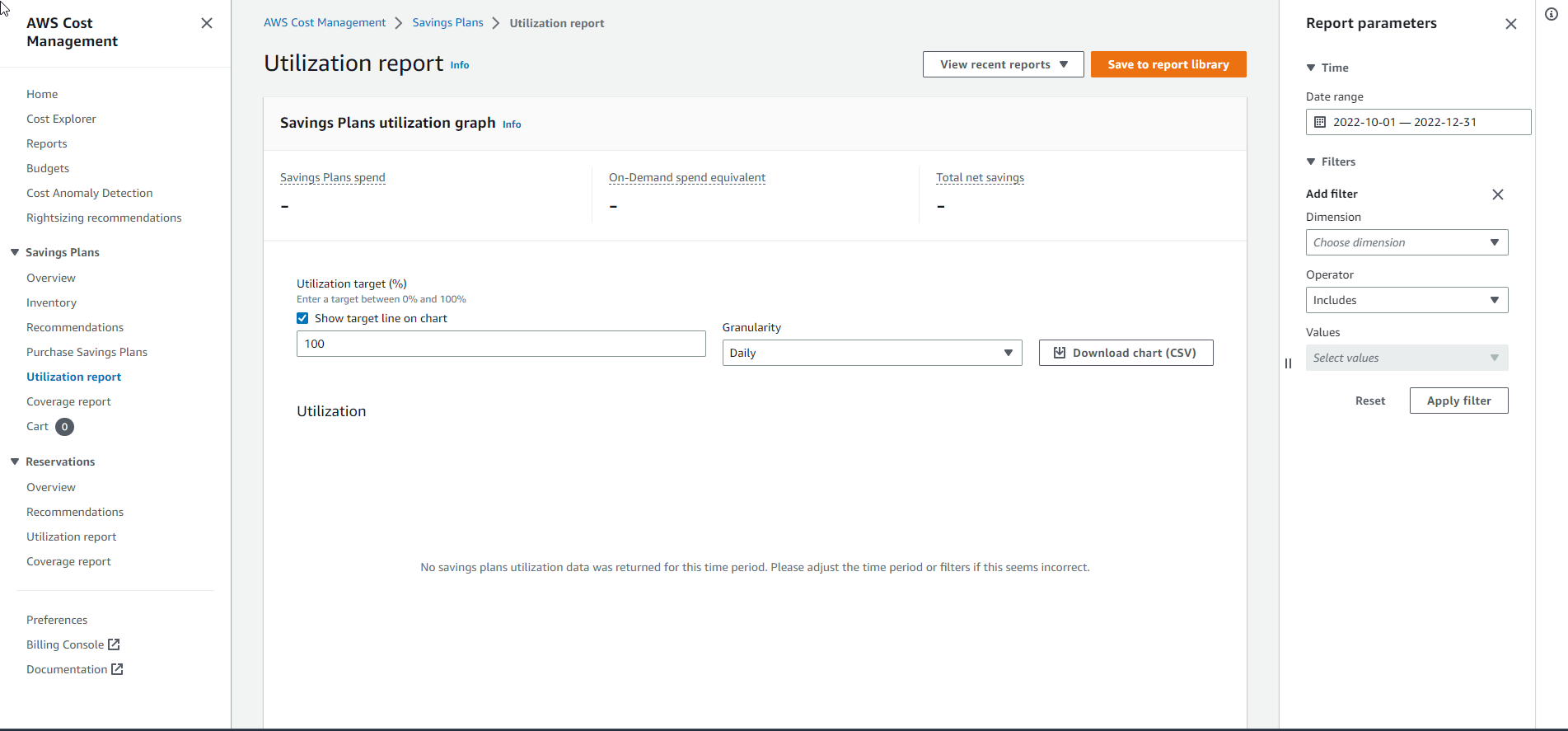Open Reservations Utilization report
The width and height of the screenshot is (1568, 731).
72,537
